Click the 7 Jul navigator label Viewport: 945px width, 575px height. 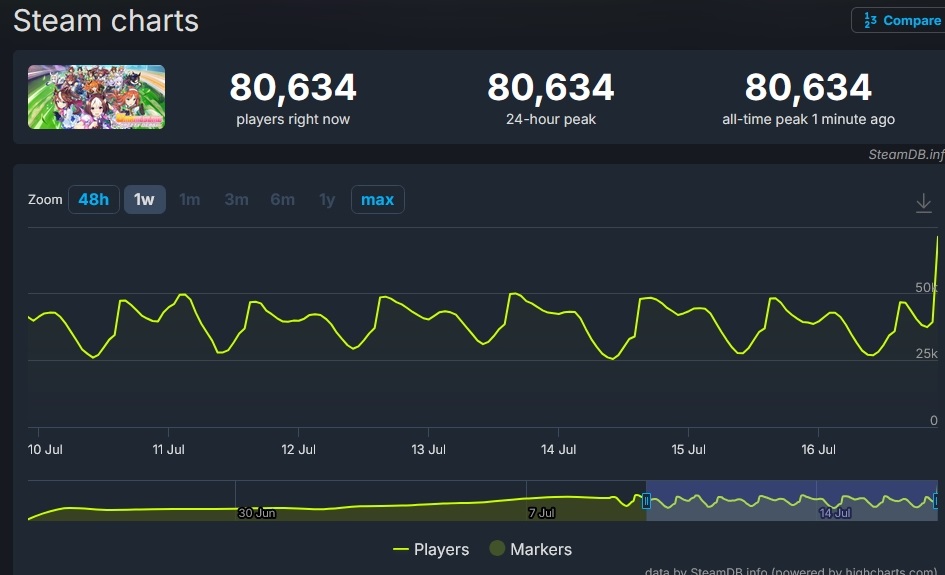(541, 513)
